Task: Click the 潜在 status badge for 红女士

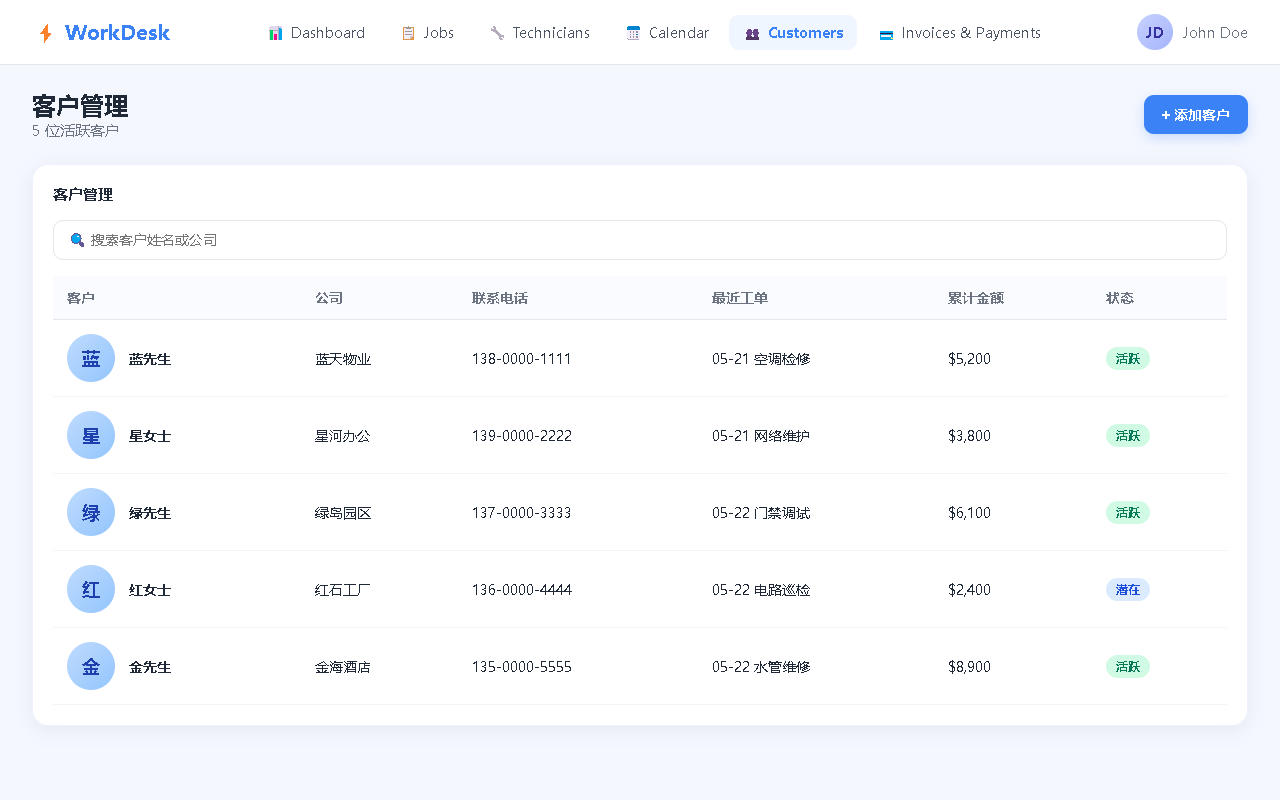Action: click(x=1128, y=590)
